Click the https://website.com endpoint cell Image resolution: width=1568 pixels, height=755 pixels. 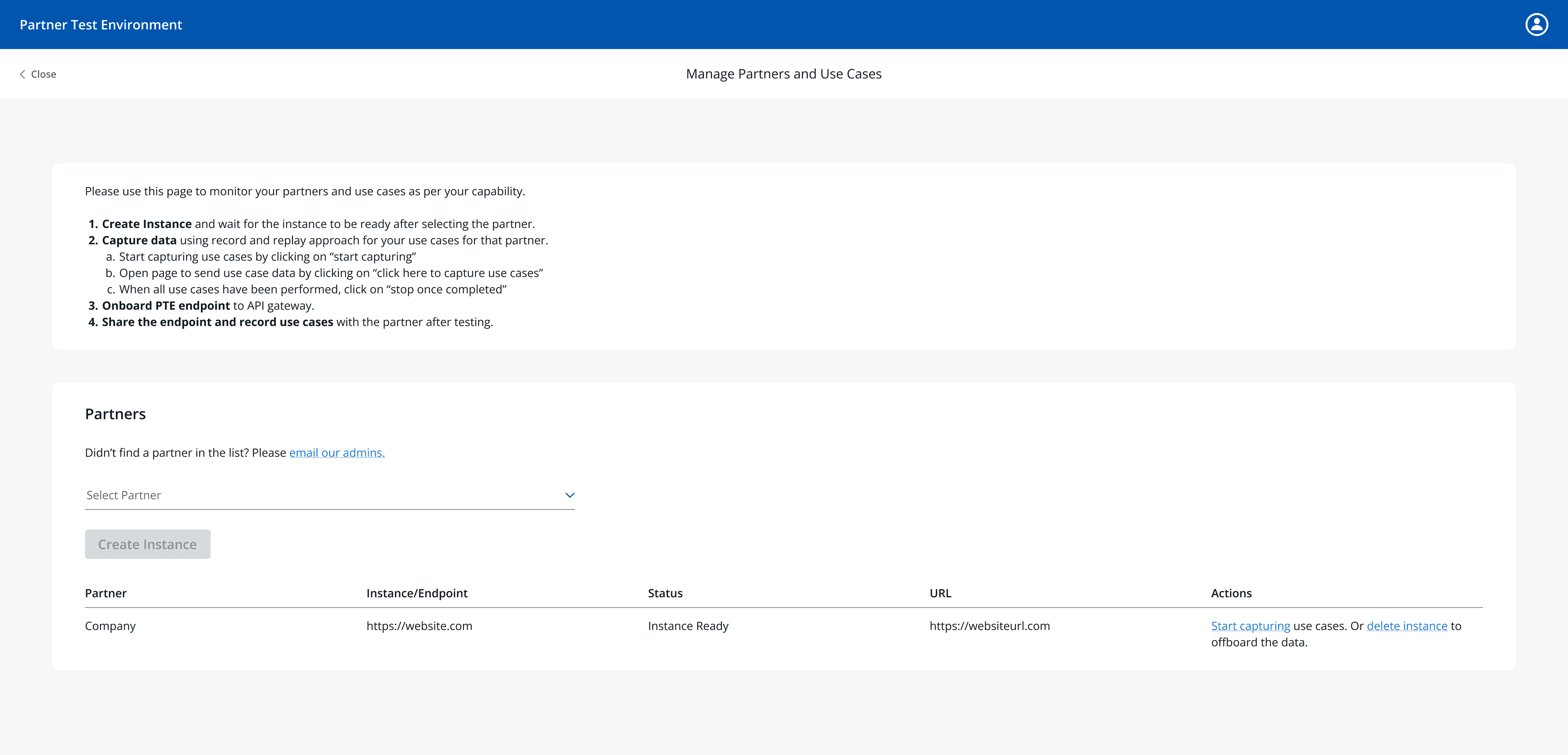419,626
